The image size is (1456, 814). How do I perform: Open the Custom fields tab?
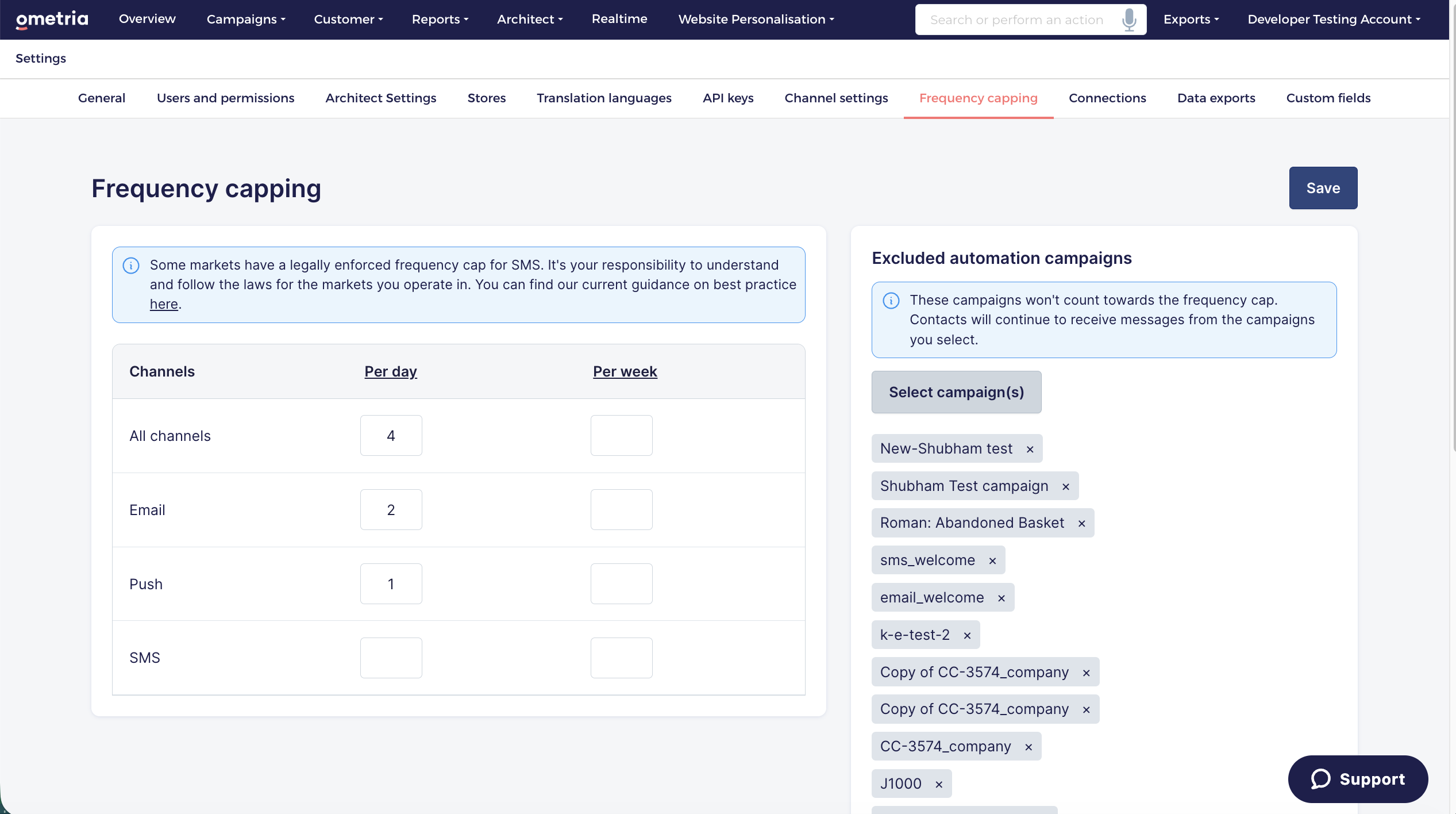coord(1328,98)
